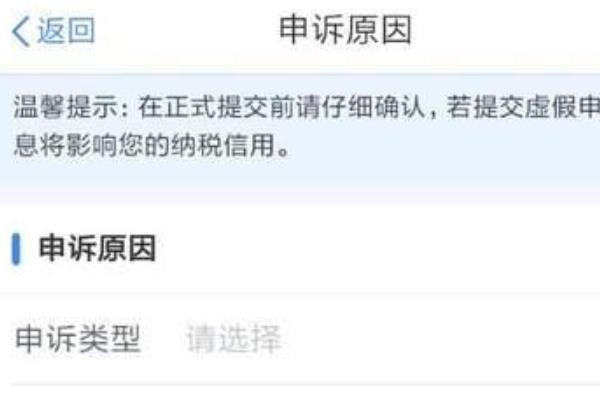This screenshot has width=600, height=400.
Task: Choose an appeal type via 请选择
Action: tap(234, 339)
